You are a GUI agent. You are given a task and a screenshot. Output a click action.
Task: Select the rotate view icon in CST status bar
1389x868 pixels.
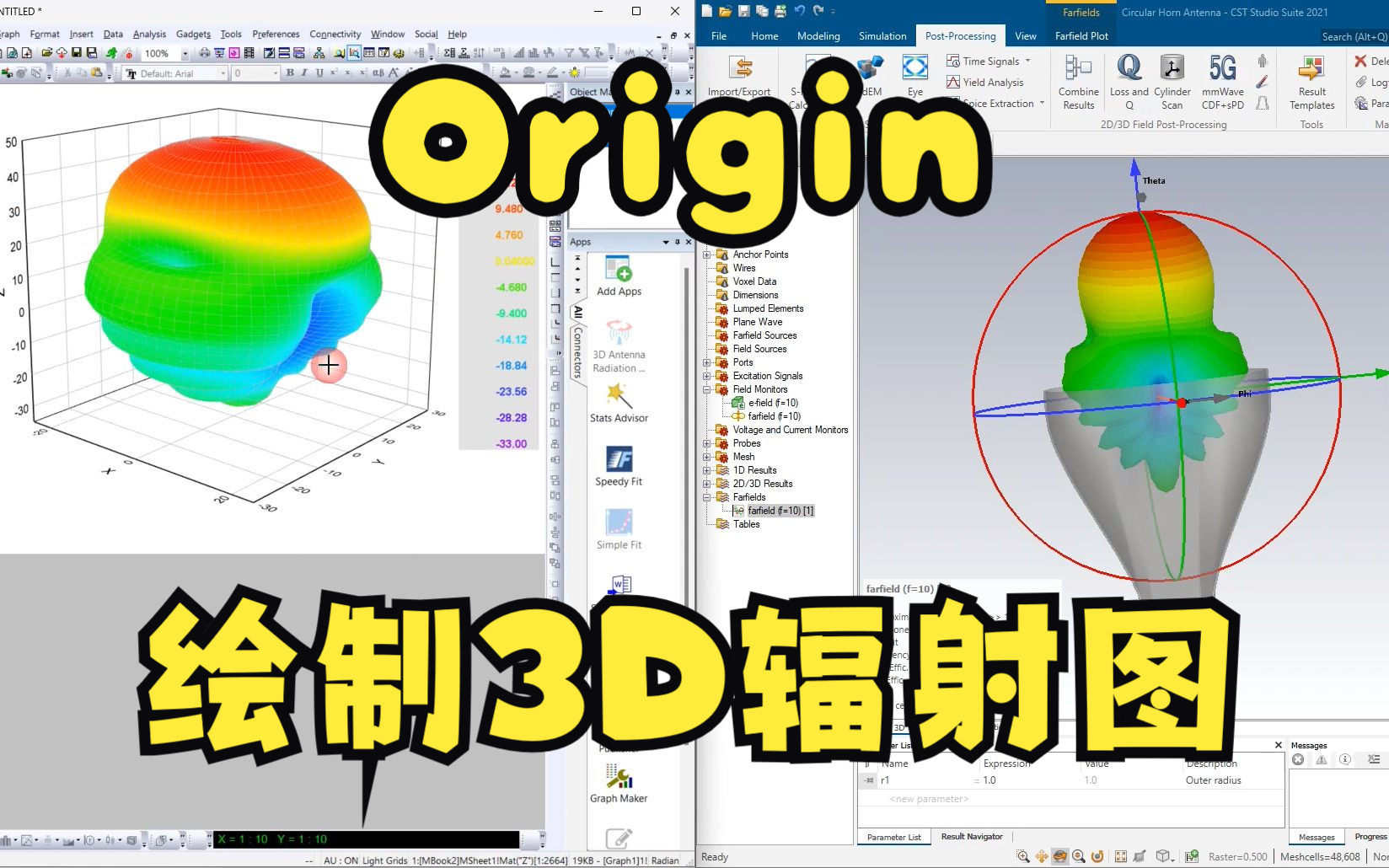[x=1060, y=856]
